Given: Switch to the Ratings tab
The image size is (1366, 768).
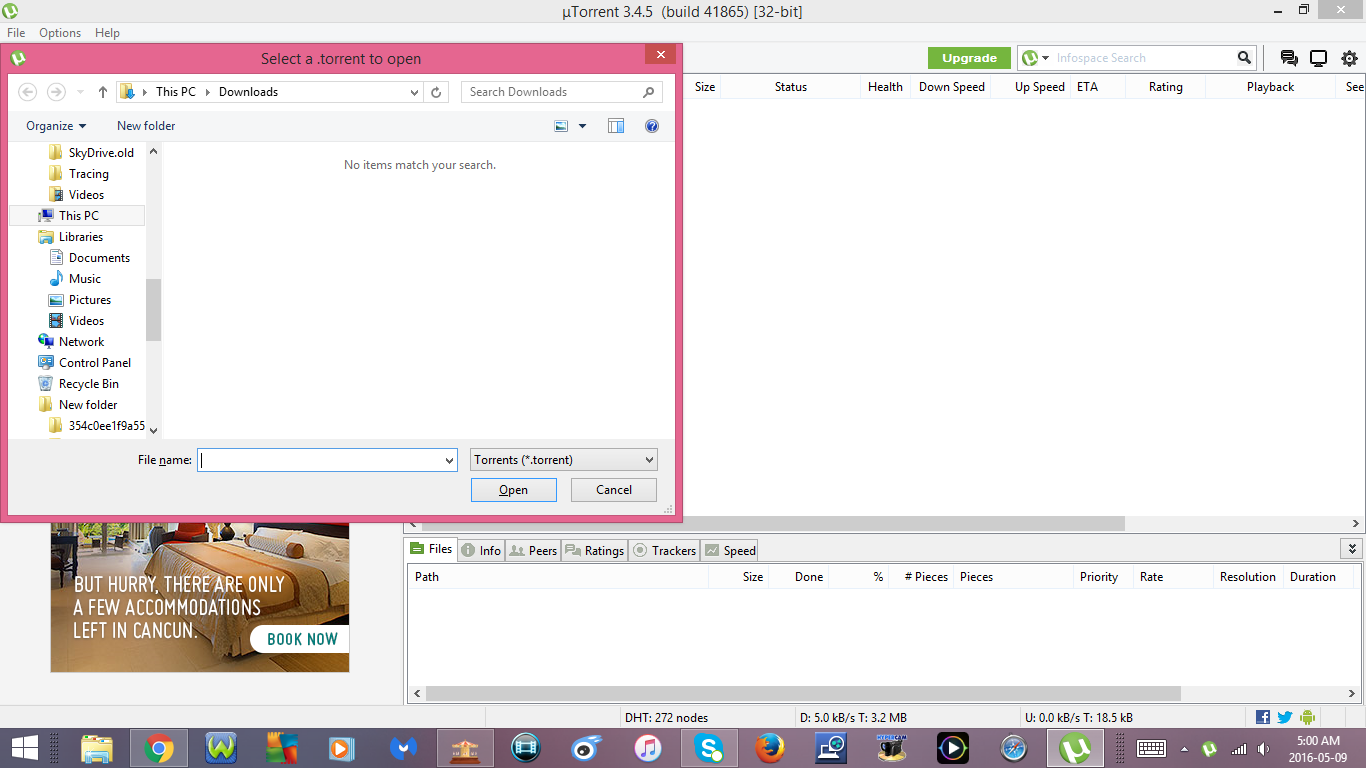Looking at the screenshot, I should (x=595, y=550).
